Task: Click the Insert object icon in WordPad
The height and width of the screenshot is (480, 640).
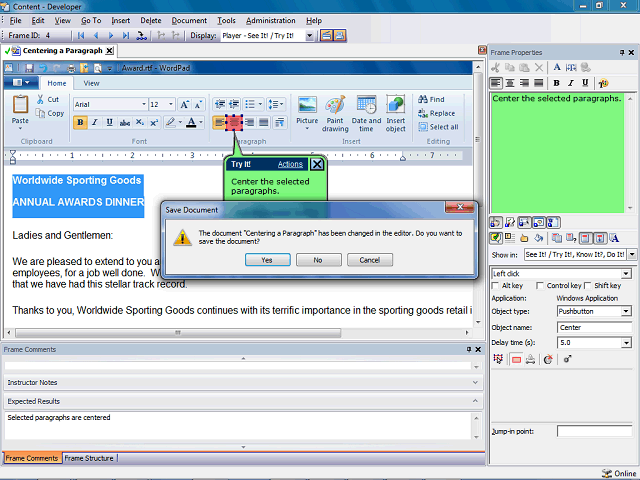Action: [x=396, y=104]
